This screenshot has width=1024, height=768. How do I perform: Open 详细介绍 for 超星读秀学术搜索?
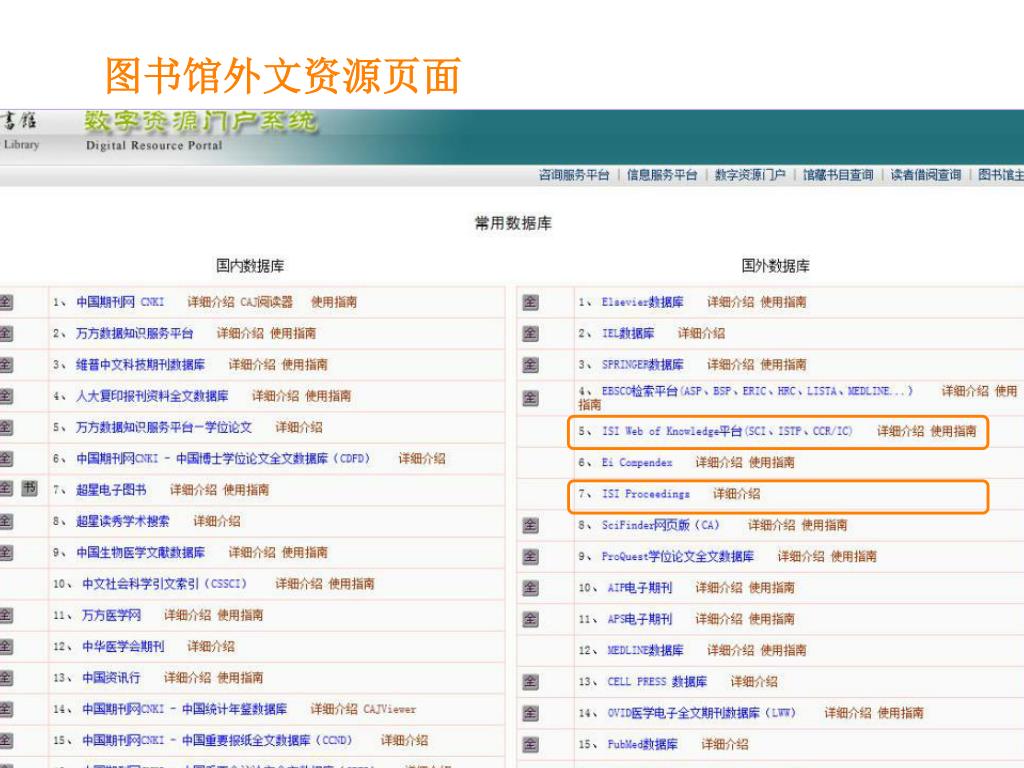tap(217, 521)
